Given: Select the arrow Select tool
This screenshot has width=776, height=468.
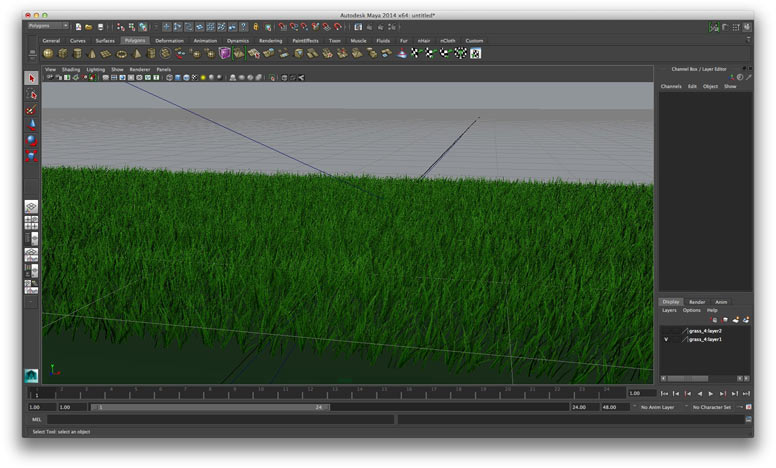Looking at the screenshot, I should (x=31, y=78).
